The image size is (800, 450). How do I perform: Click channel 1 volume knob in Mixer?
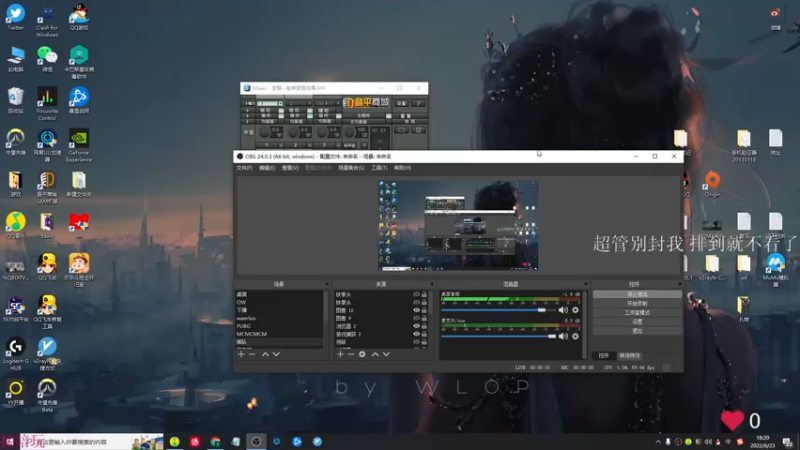264,133
